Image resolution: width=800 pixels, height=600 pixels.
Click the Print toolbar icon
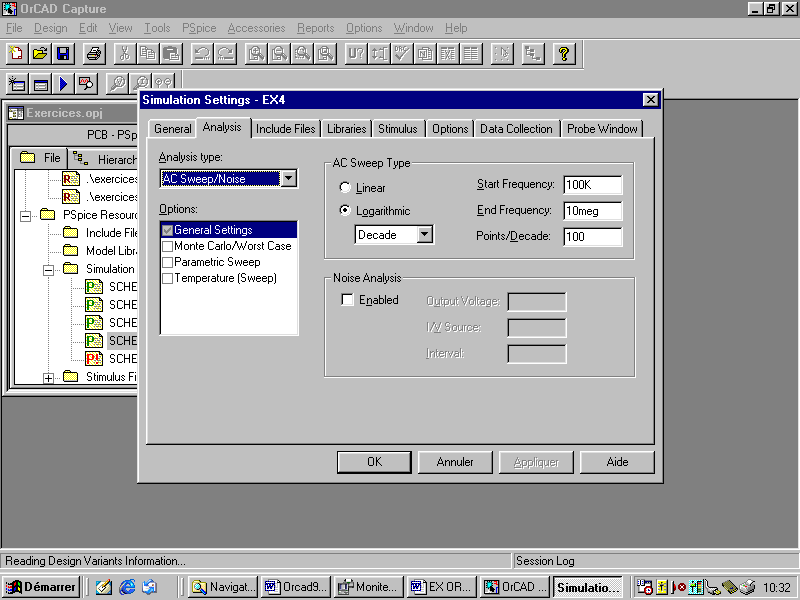[94, 54]
